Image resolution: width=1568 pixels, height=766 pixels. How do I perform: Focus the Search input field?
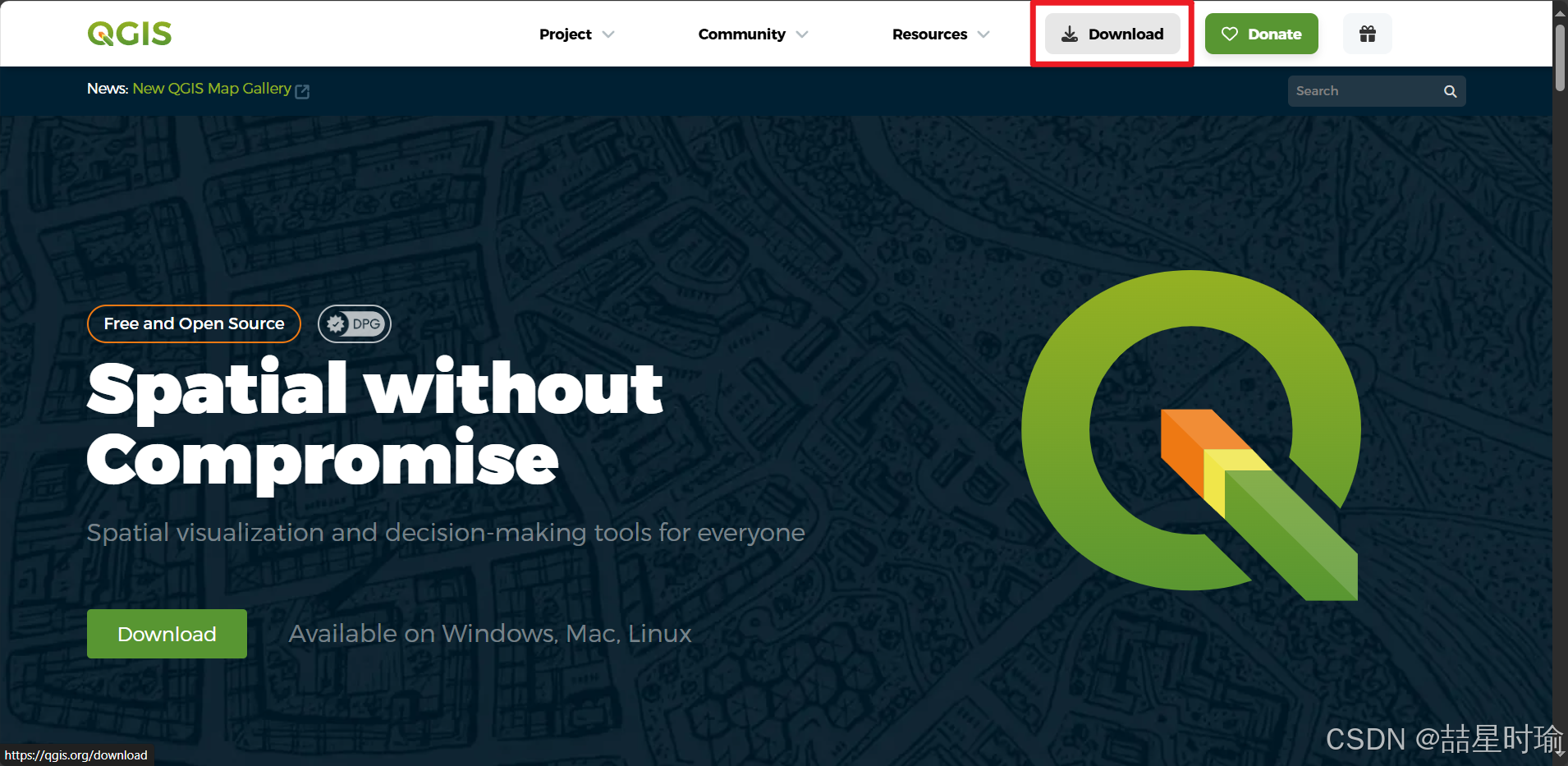[1376, 91]
